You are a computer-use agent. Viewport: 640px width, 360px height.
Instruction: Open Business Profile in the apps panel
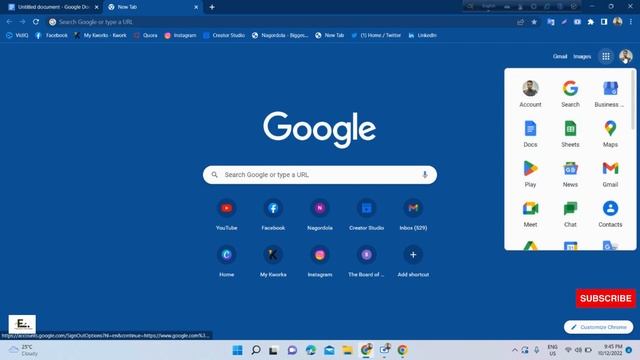[610, 94]
